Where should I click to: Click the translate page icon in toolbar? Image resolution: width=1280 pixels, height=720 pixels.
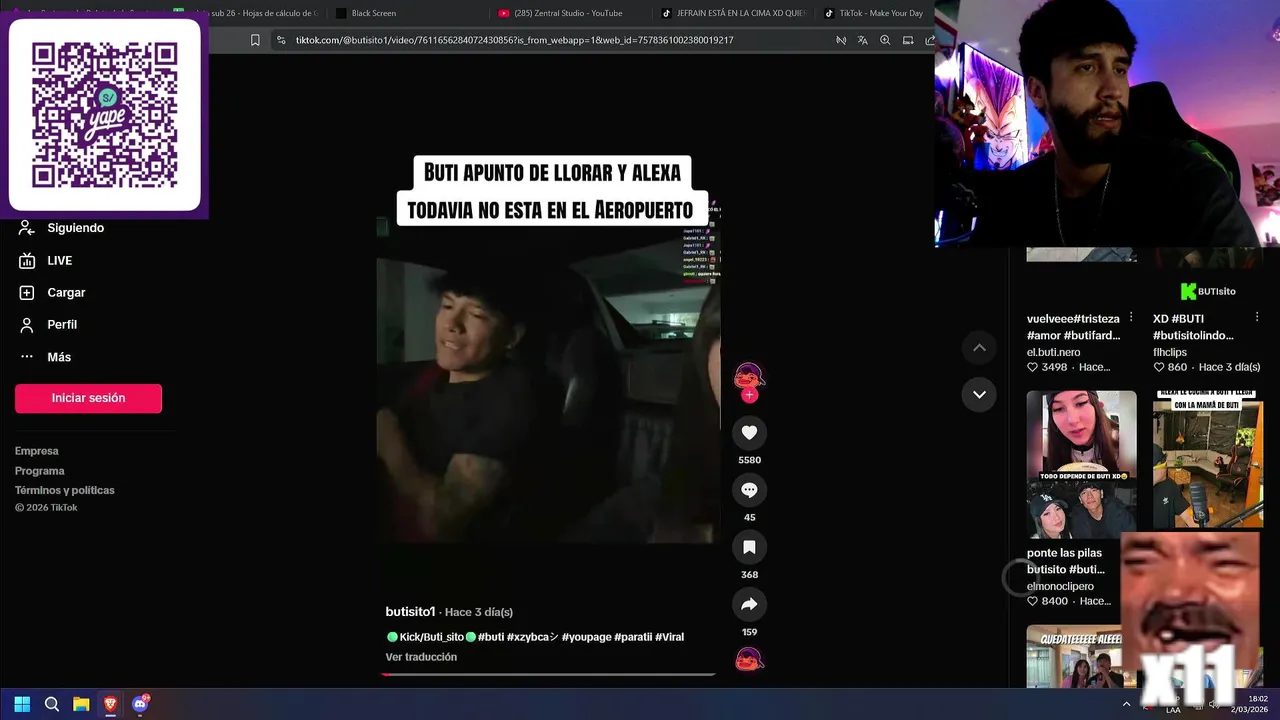click(862, 40)
